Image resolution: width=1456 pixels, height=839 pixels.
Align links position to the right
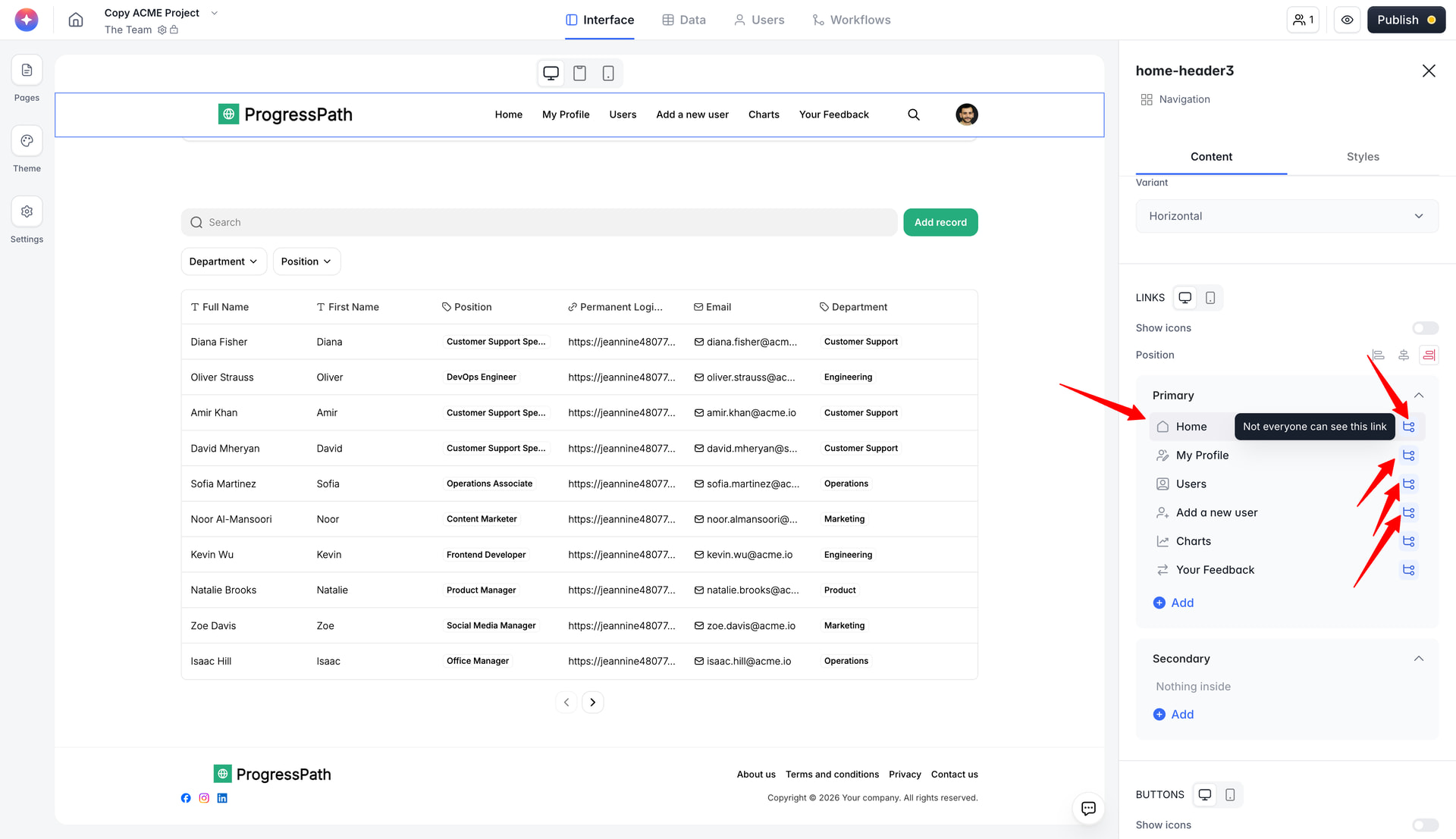click(x=1429, y=355)
